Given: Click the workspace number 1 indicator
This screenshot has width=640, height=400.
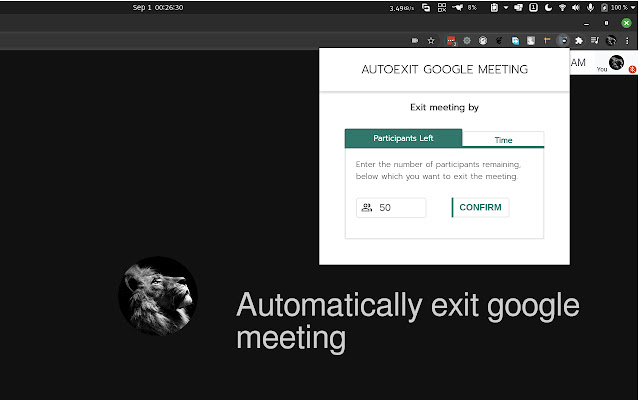Looking at the screenshot, I should tap(533, 7).
